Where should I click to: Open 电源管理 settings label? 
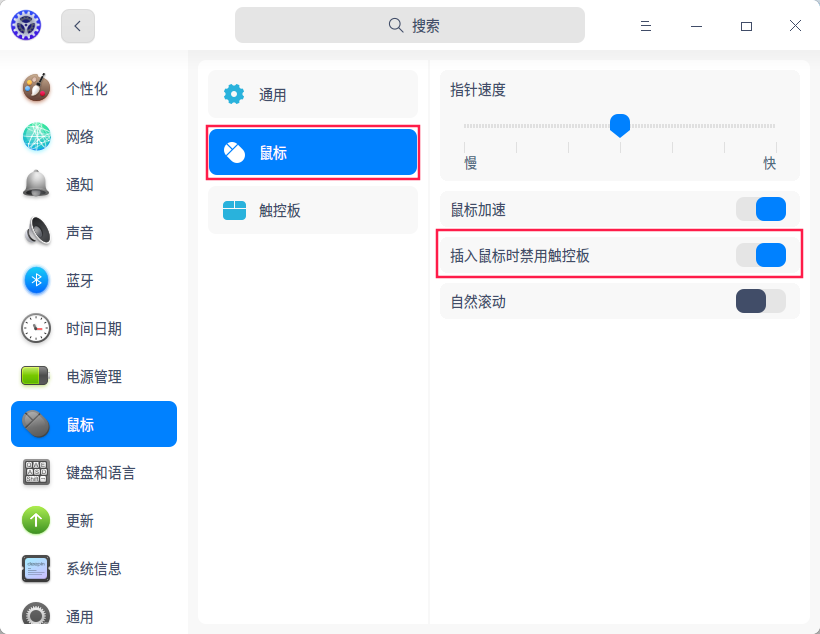94,377
